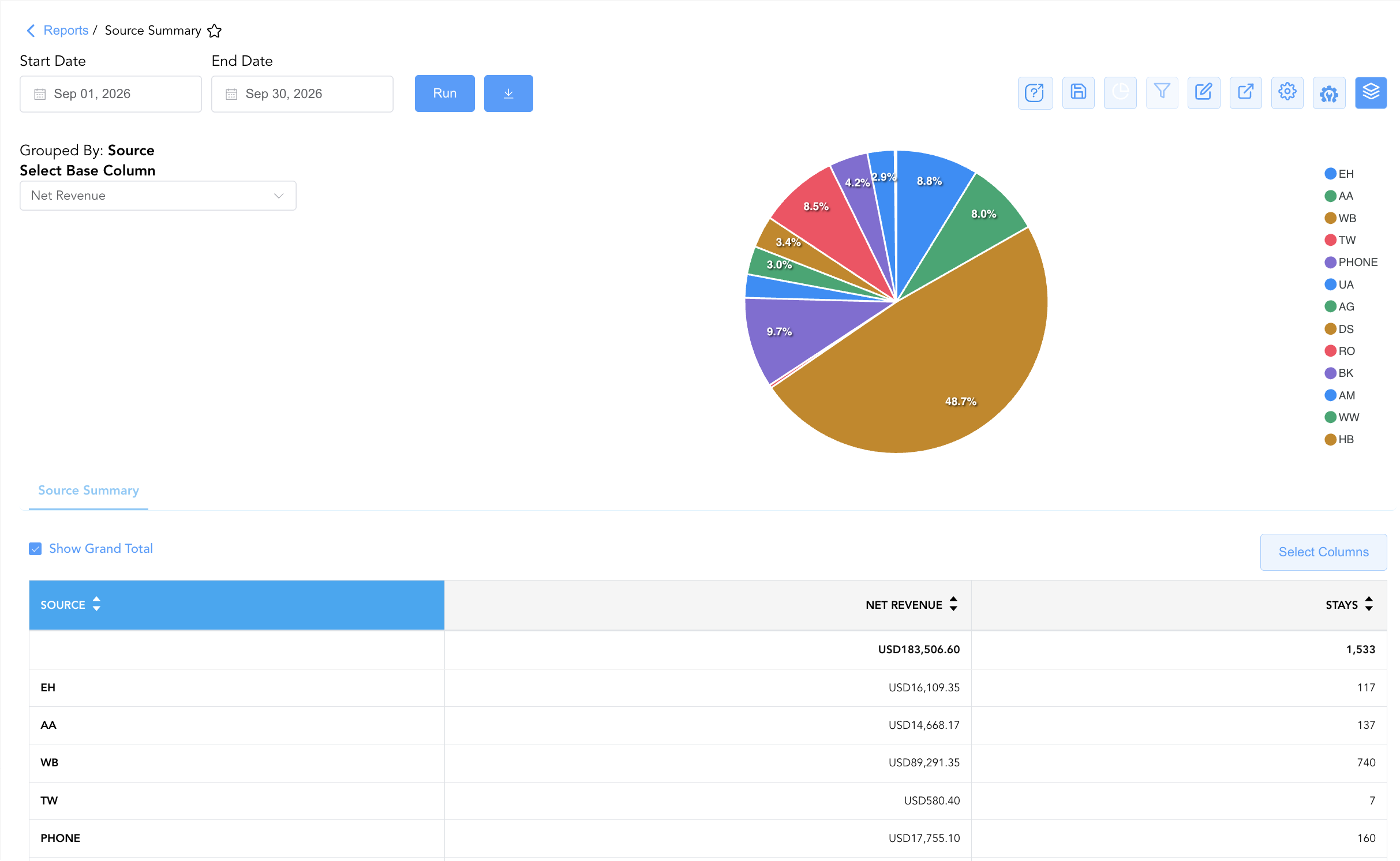Click the edit report pencil icon
Image resolution: width=1400 pixels, height=861 pixels.
pos(1204,93)
